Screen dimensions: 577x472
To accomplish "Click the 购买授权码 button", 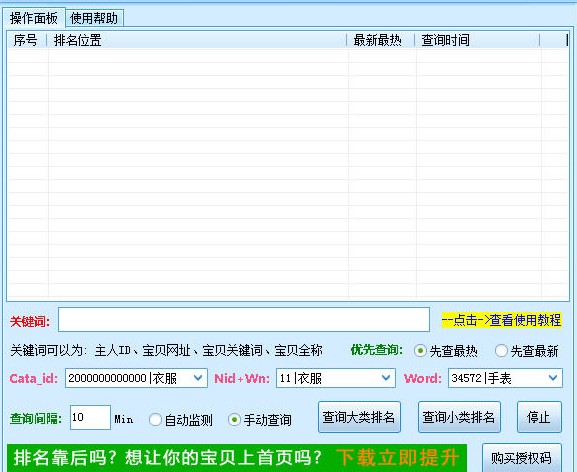I will tap(522, 458).
